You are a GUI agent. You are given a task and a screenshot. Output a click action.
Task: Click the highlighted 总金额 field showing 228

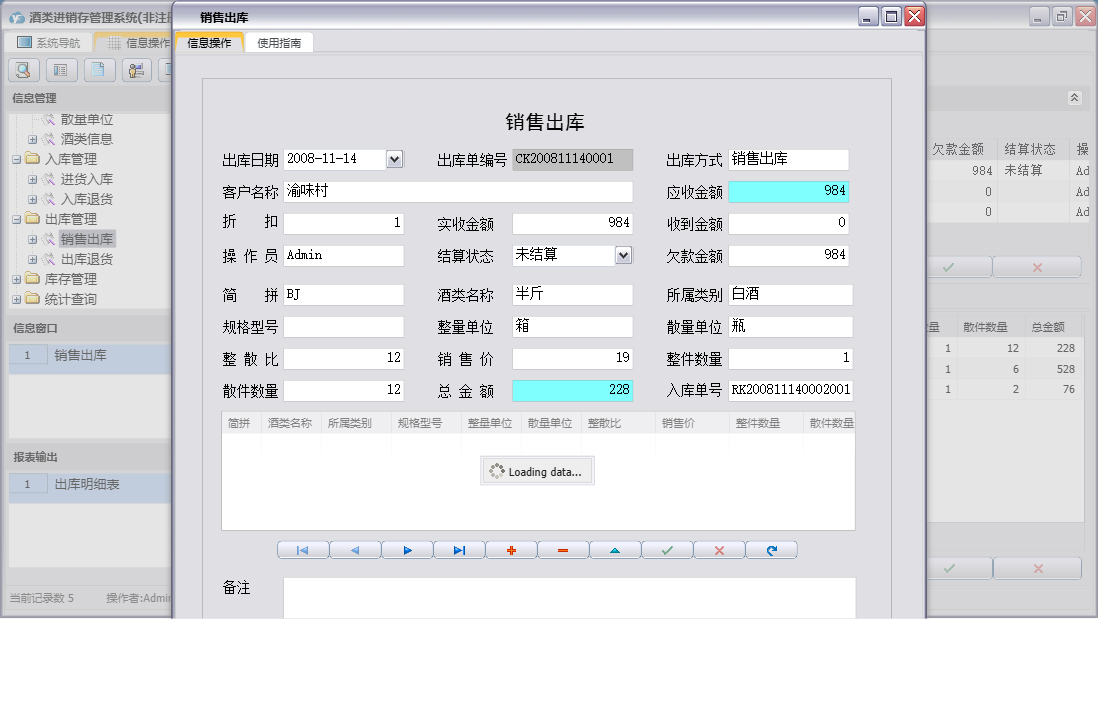572,391
